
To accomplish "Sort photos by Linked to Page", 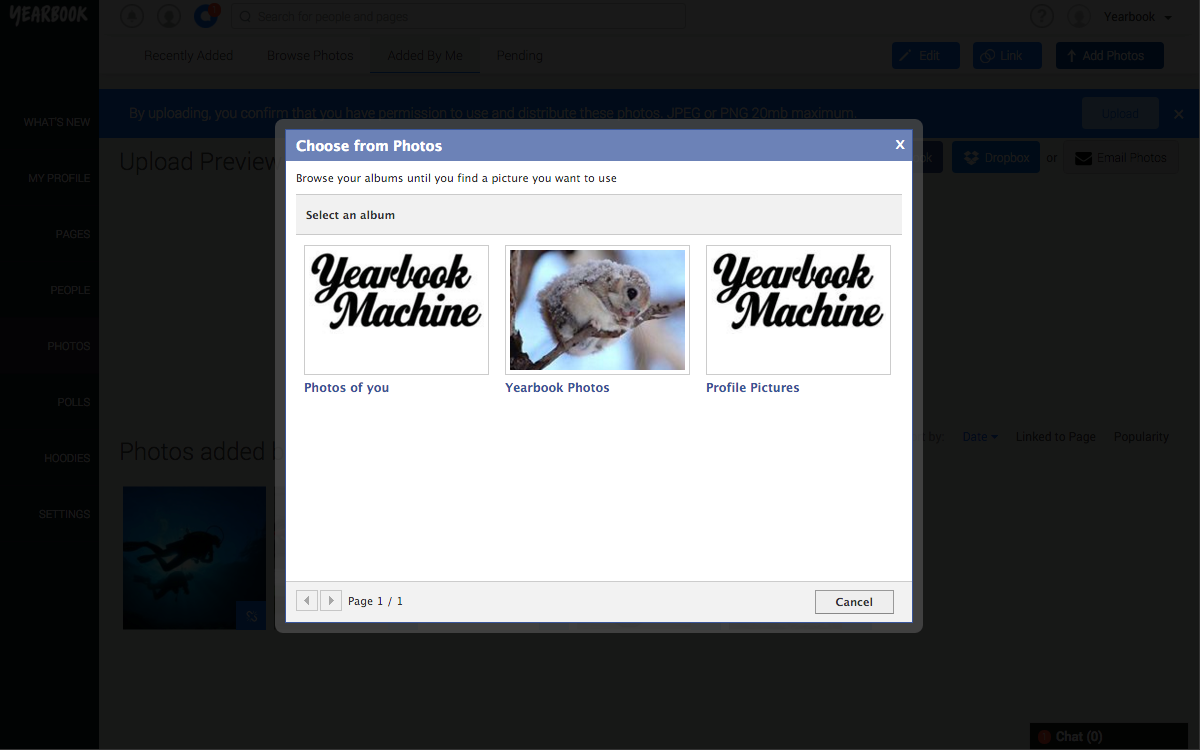I will pyautogui.click(x=1056, y=437).
